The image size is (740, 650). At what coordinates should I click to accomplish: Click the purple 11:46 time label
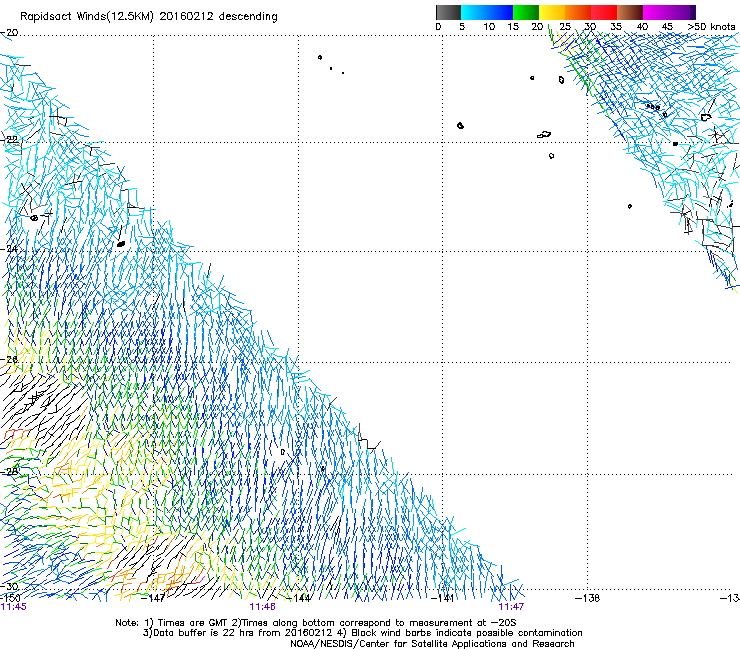[262, 607]
